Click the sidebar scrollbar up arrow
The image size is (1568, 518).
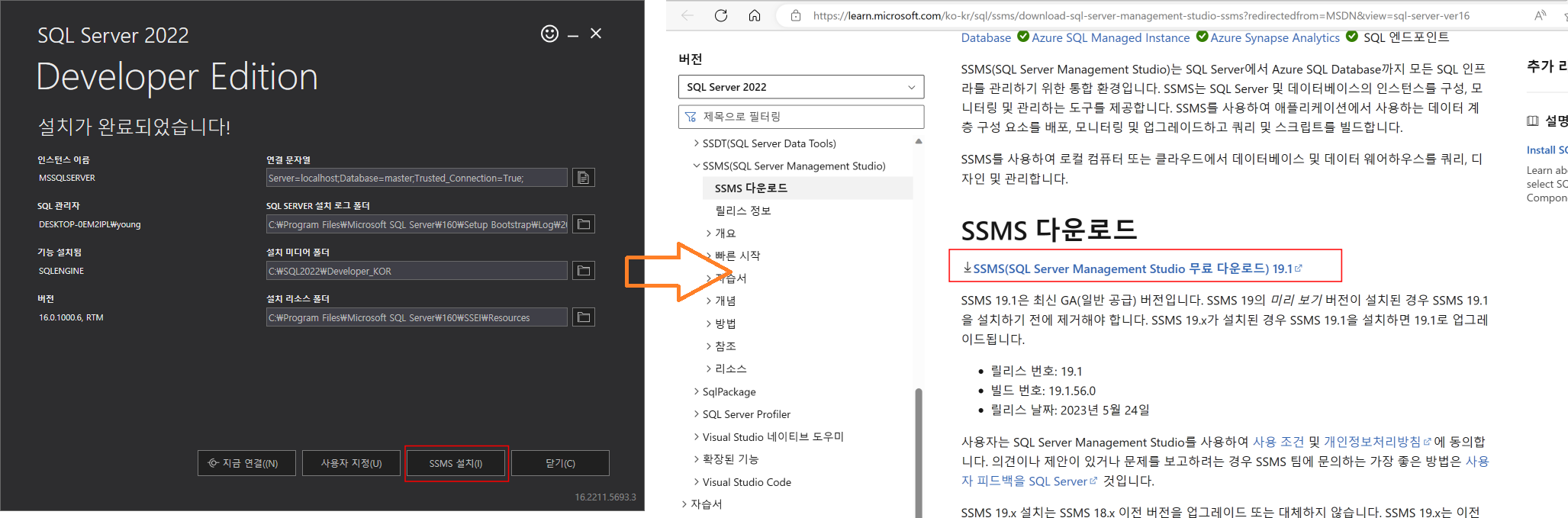tap(919, 142)
